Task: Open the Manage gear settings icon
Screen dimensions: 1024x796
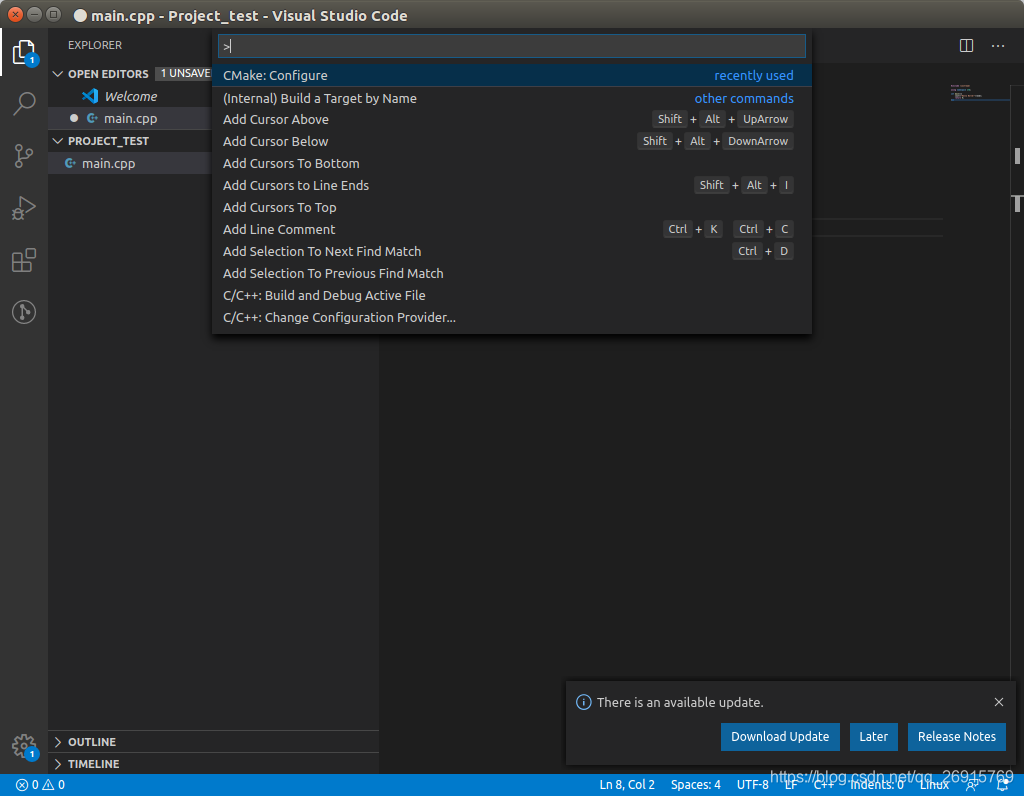Action: [x=24, y=746]
